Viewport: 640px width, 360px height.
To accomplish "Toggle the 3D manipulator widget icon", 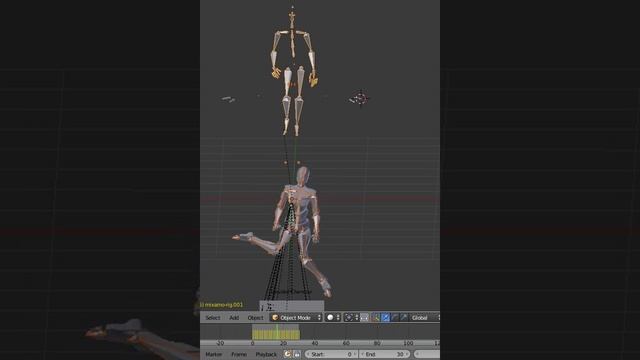I will [376, 318].
